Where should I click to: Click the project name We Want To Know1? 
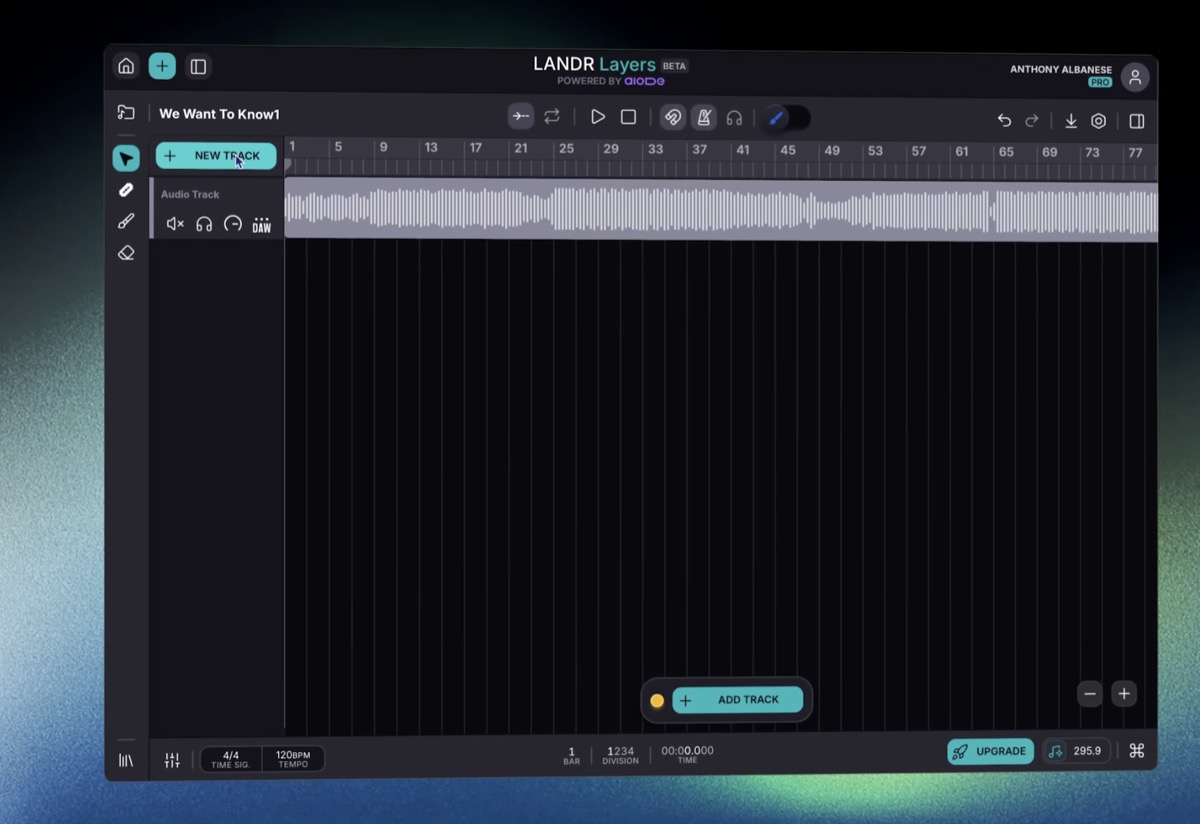219,114
